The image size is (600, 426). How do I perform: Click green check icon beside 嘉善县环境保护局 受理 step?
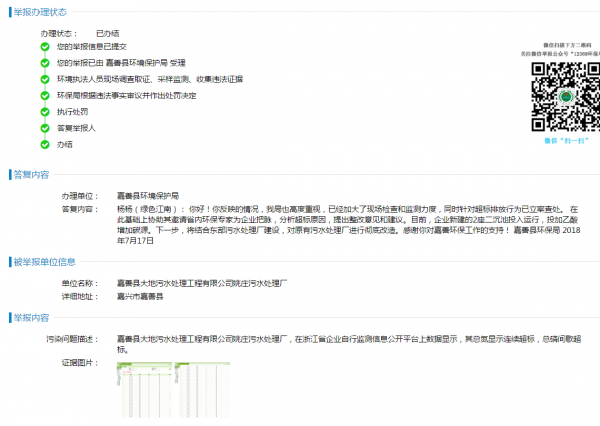tap(45, 63)
